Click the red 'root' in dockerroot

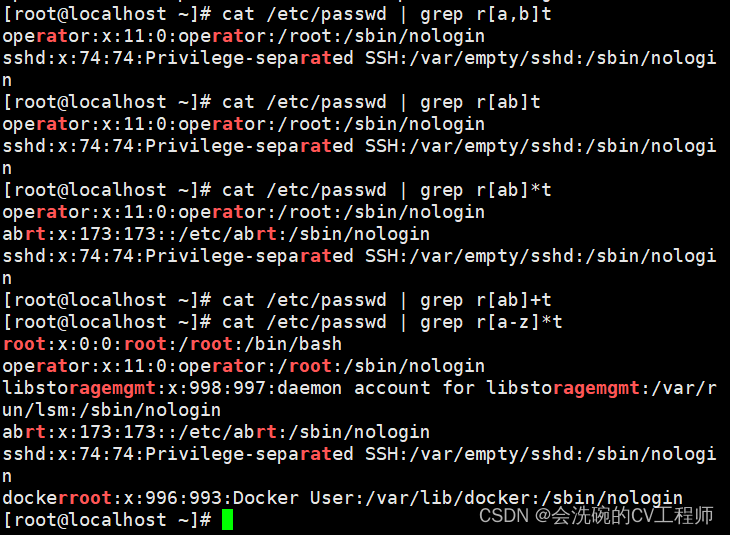pos(85,498)
